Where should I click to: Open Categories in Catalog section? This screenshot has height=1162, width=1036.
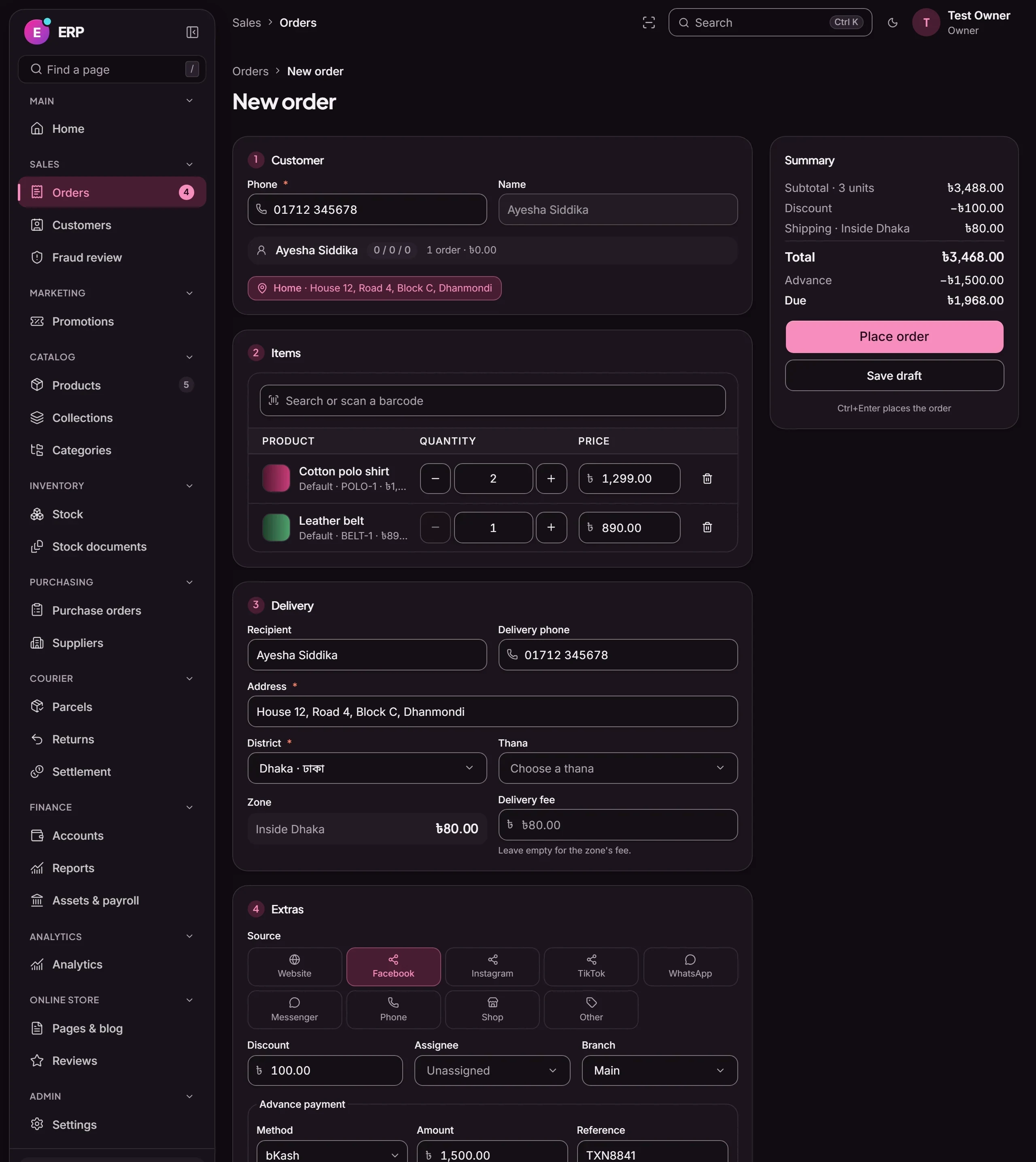coord(112,450)
